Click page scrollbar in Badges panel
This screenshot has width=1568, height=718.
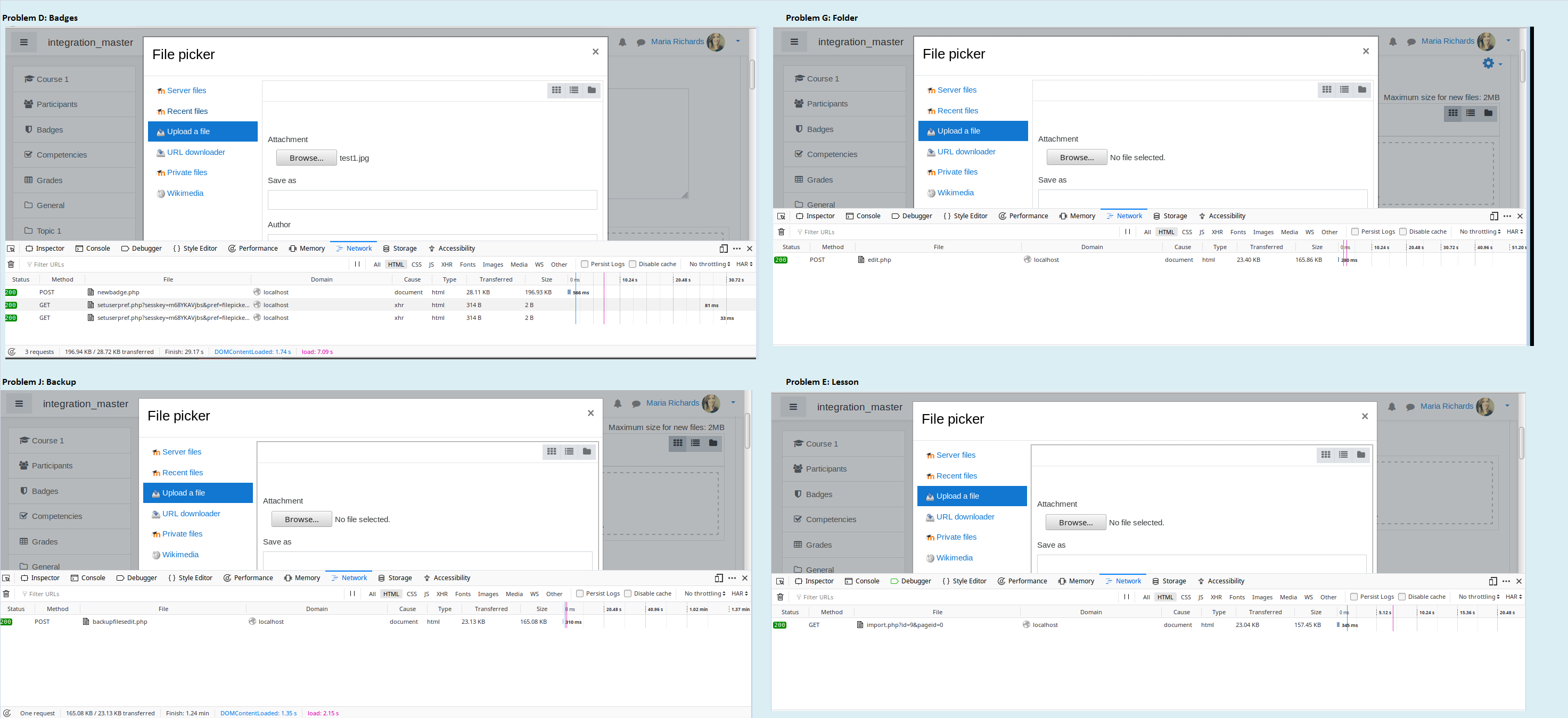tap(752, 74)
